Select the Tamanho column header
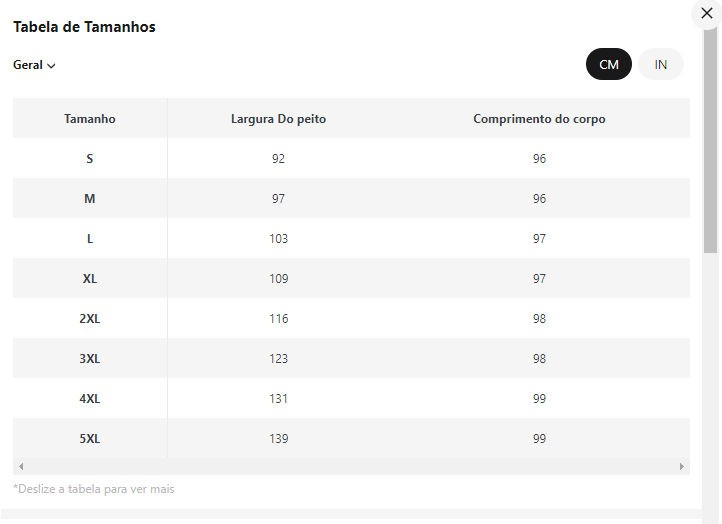The image size is (722, 524). click(90, 119)
